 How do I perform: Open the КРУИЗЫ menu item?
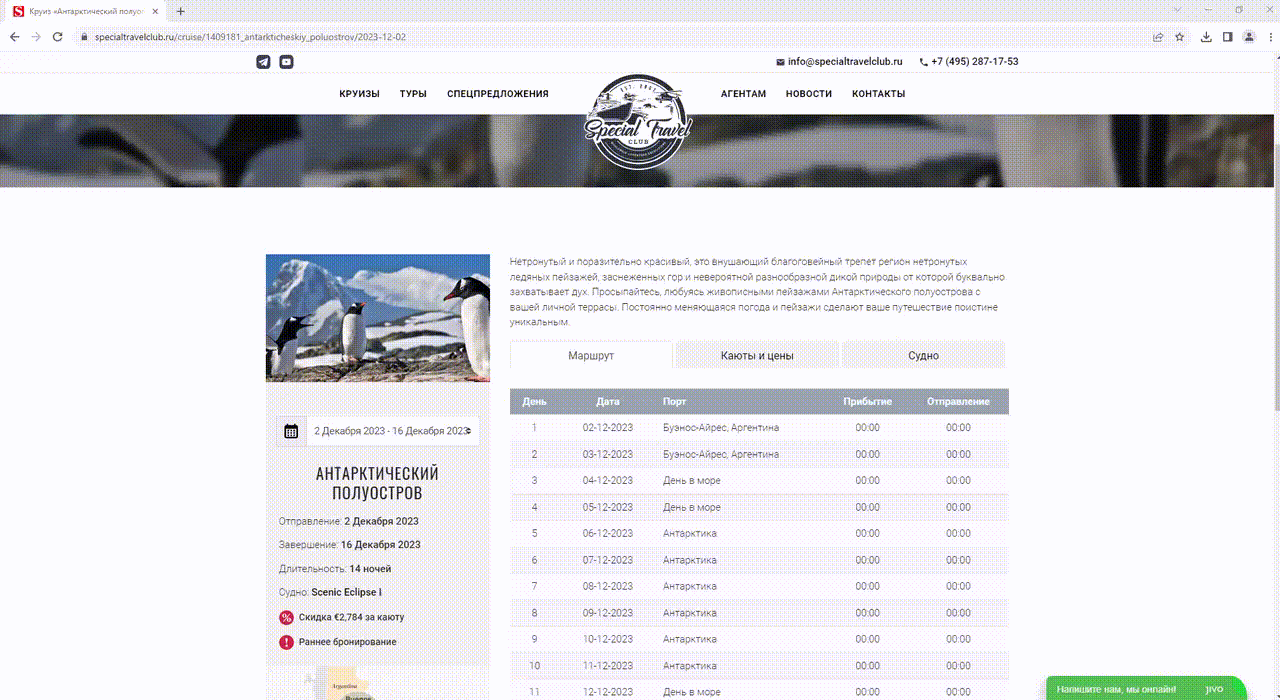[x=360, y=94]
